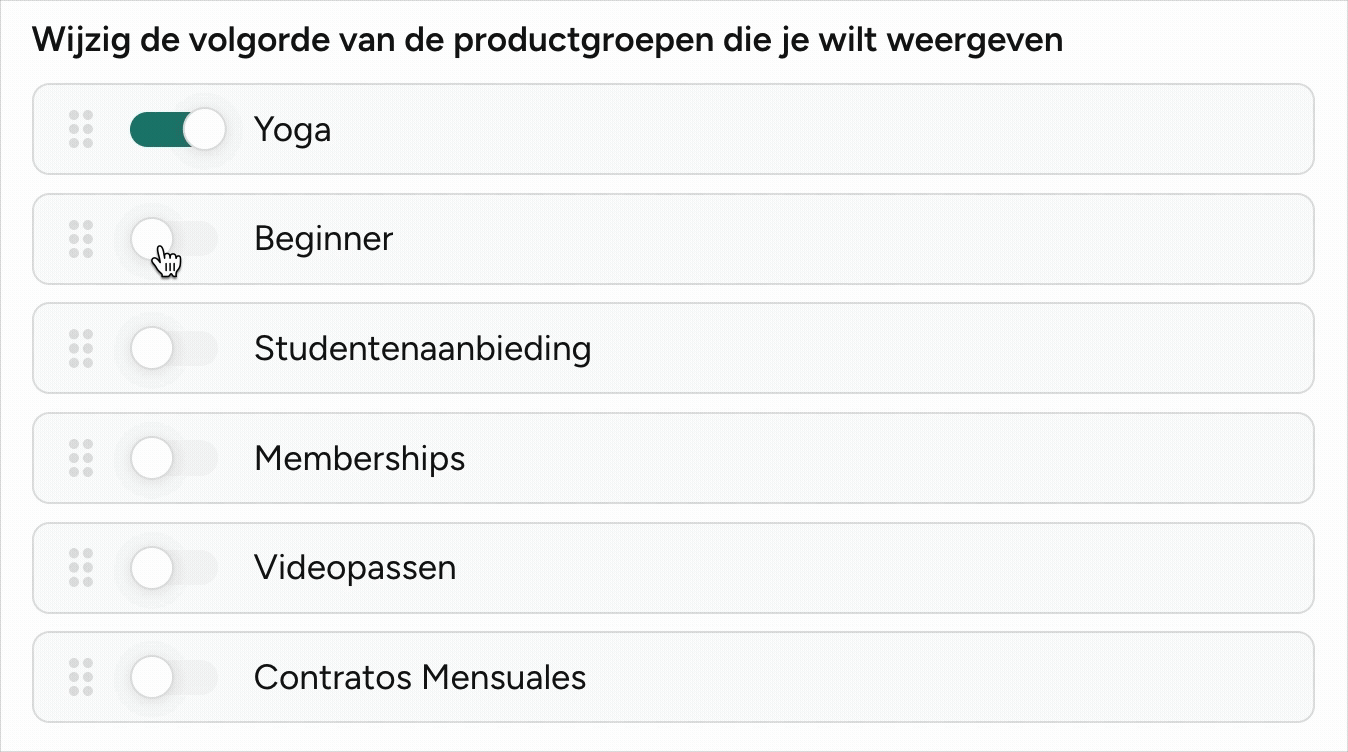Click the Contratos Mensuales label
Screen dimensions: 1348x752
pos(420,677)
